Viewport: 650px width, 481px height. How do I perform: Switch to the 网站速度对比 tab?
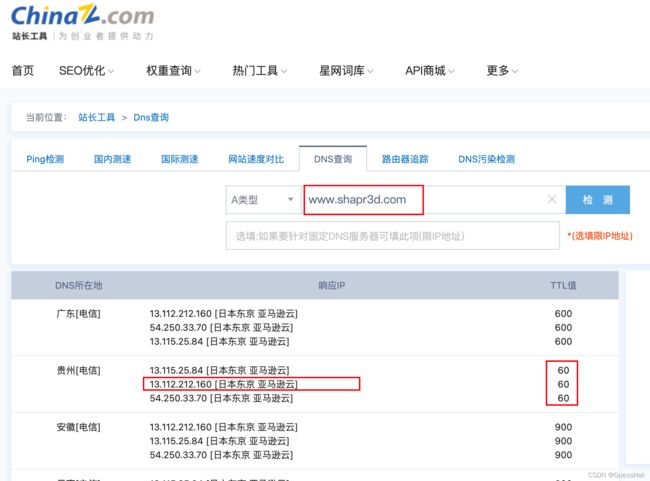point(256,159)
